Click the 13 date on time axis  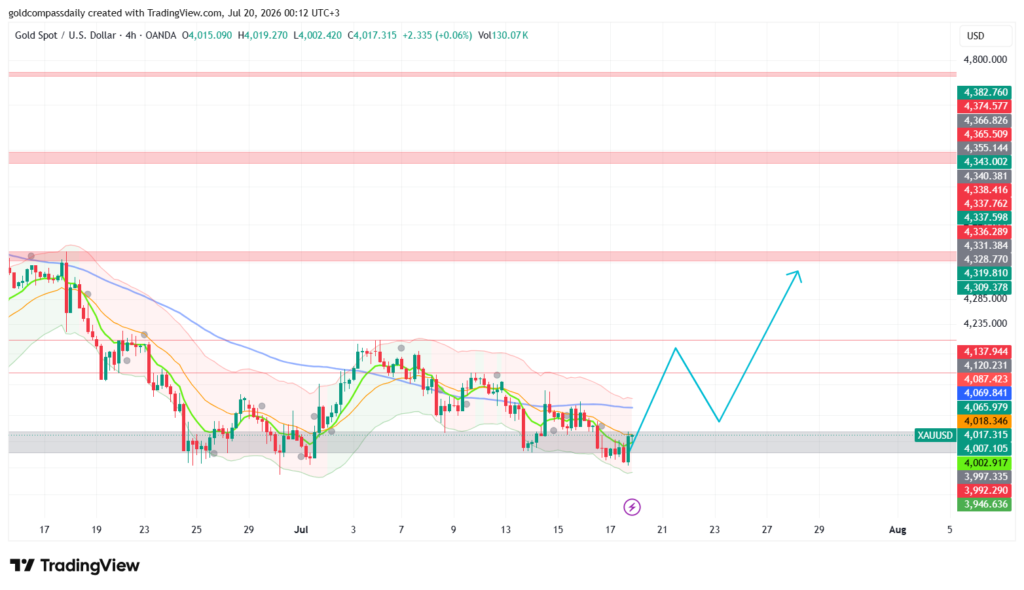[505, 530]
